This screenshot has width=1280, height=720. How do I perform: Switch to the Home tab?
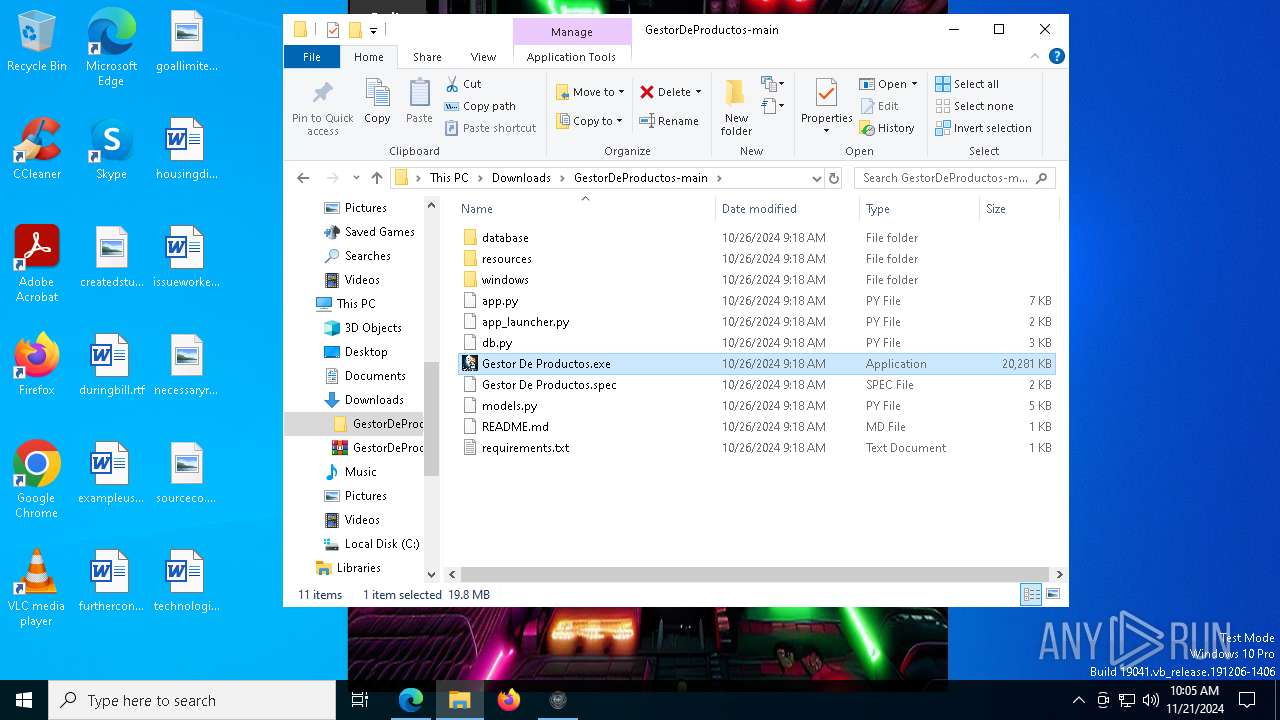coord(368,57)
